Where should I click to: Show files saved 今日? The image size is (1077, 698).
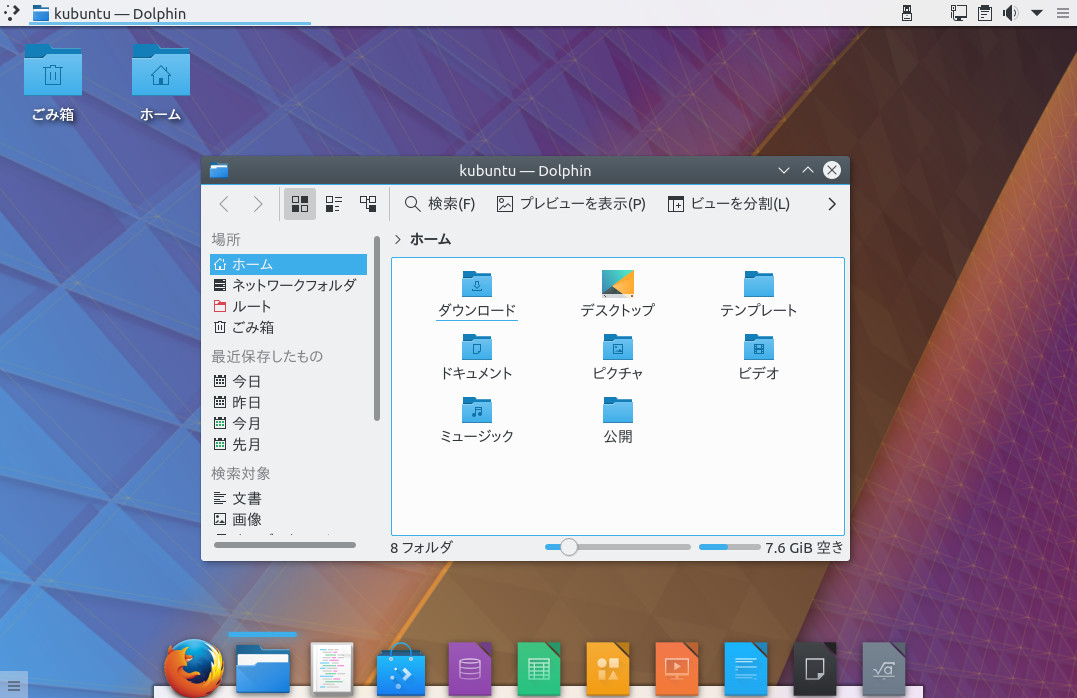(288, 381)
